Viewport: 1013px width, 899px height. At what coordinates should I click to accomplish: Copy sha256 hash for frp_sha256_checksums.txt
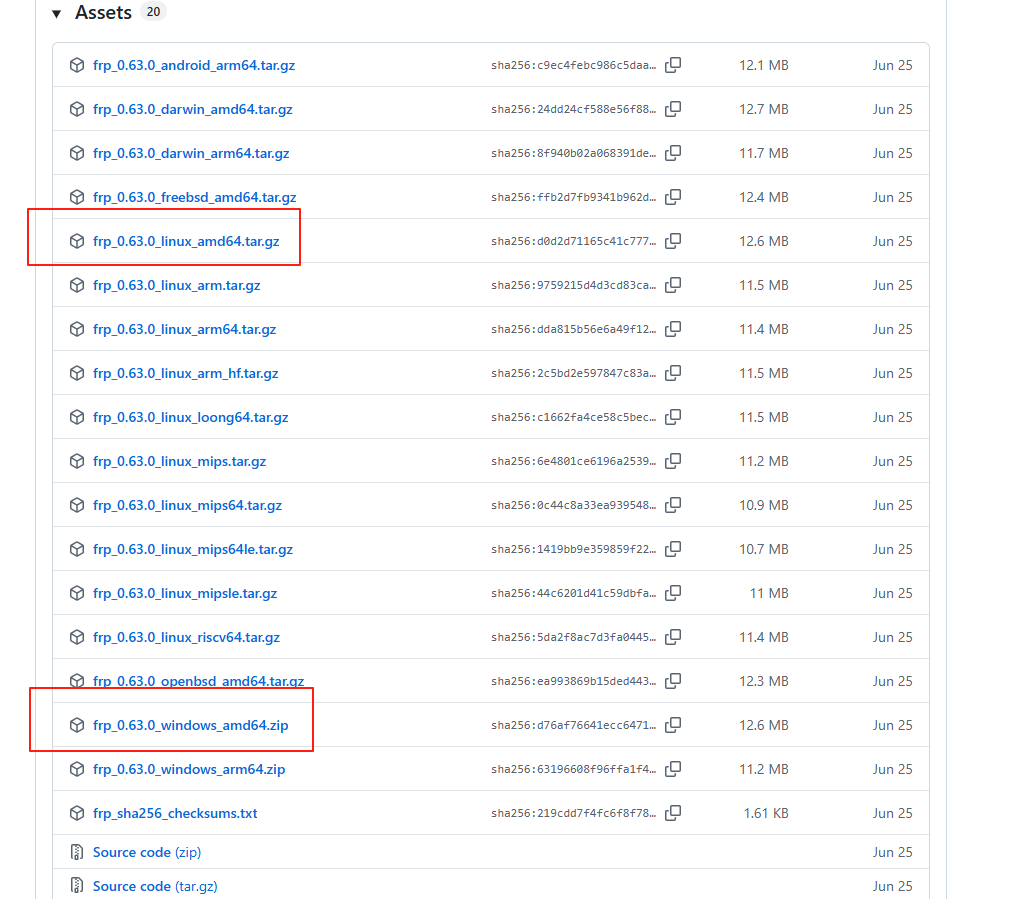pyautogui.click(x=674, y=813)
